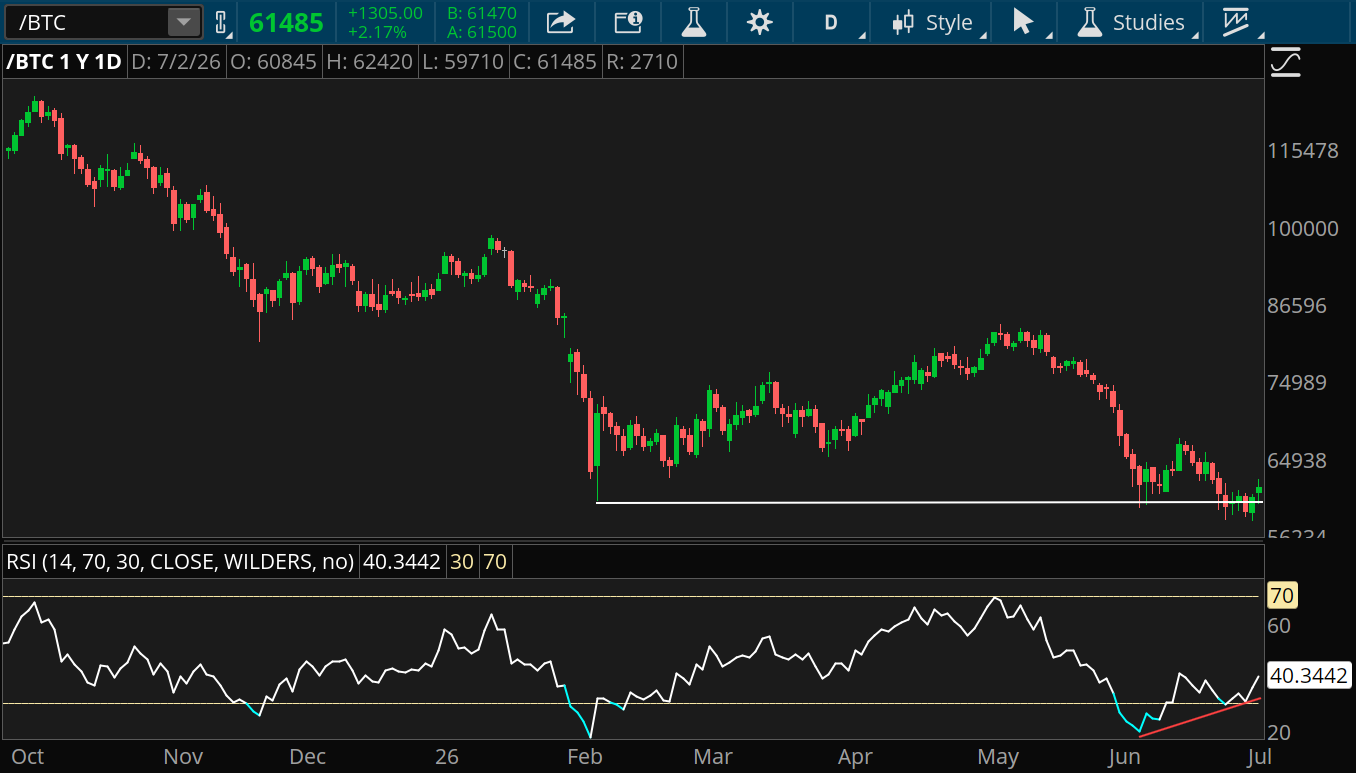Click the Mar label on time axis
The width and height of the screenshot is (1356, 773).
[x=712, y=757]
